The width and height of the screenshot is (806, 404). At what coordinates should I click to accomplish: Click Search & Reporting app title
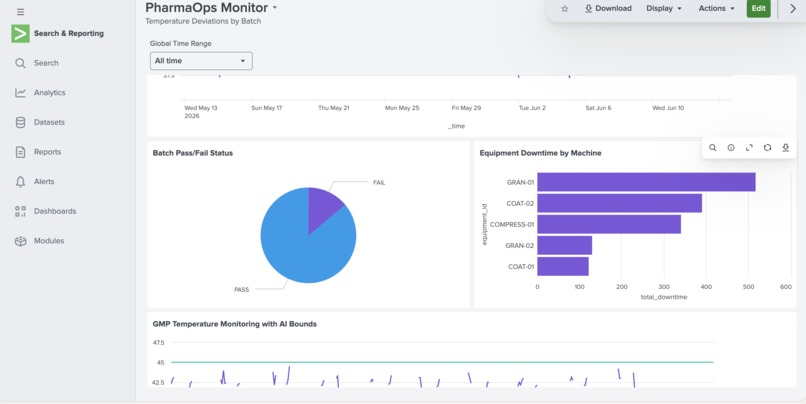69,33
